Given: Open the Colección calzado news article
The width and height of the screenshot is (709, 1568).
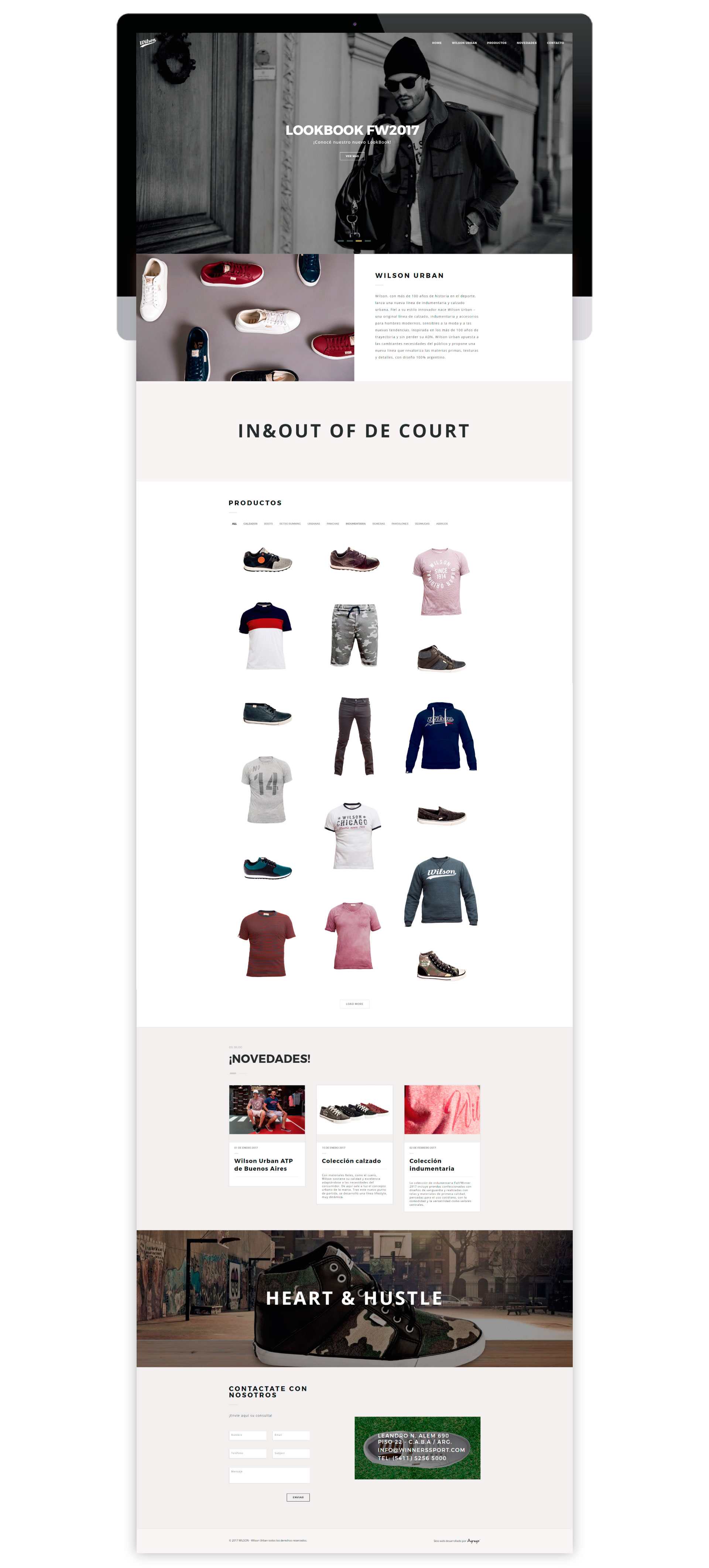Looking at the screenshot, I should tap(351, 1161).
